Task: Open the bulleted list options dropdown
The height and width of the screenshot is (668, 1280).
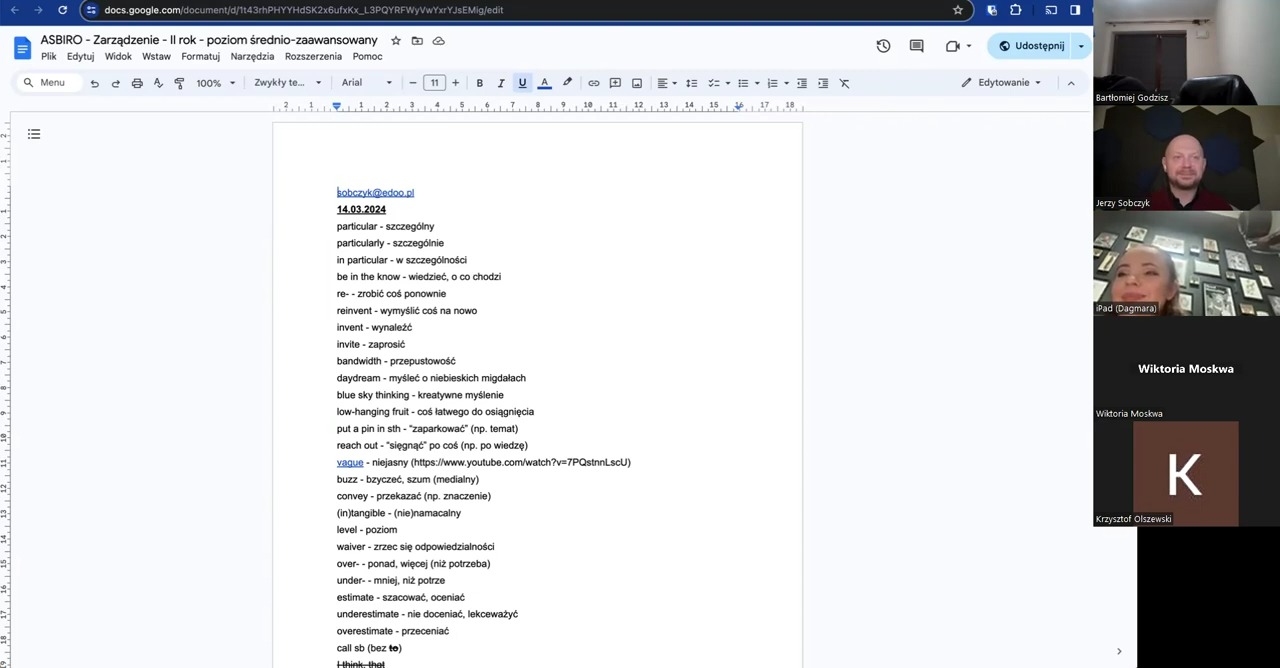Action: click(748, 83)
